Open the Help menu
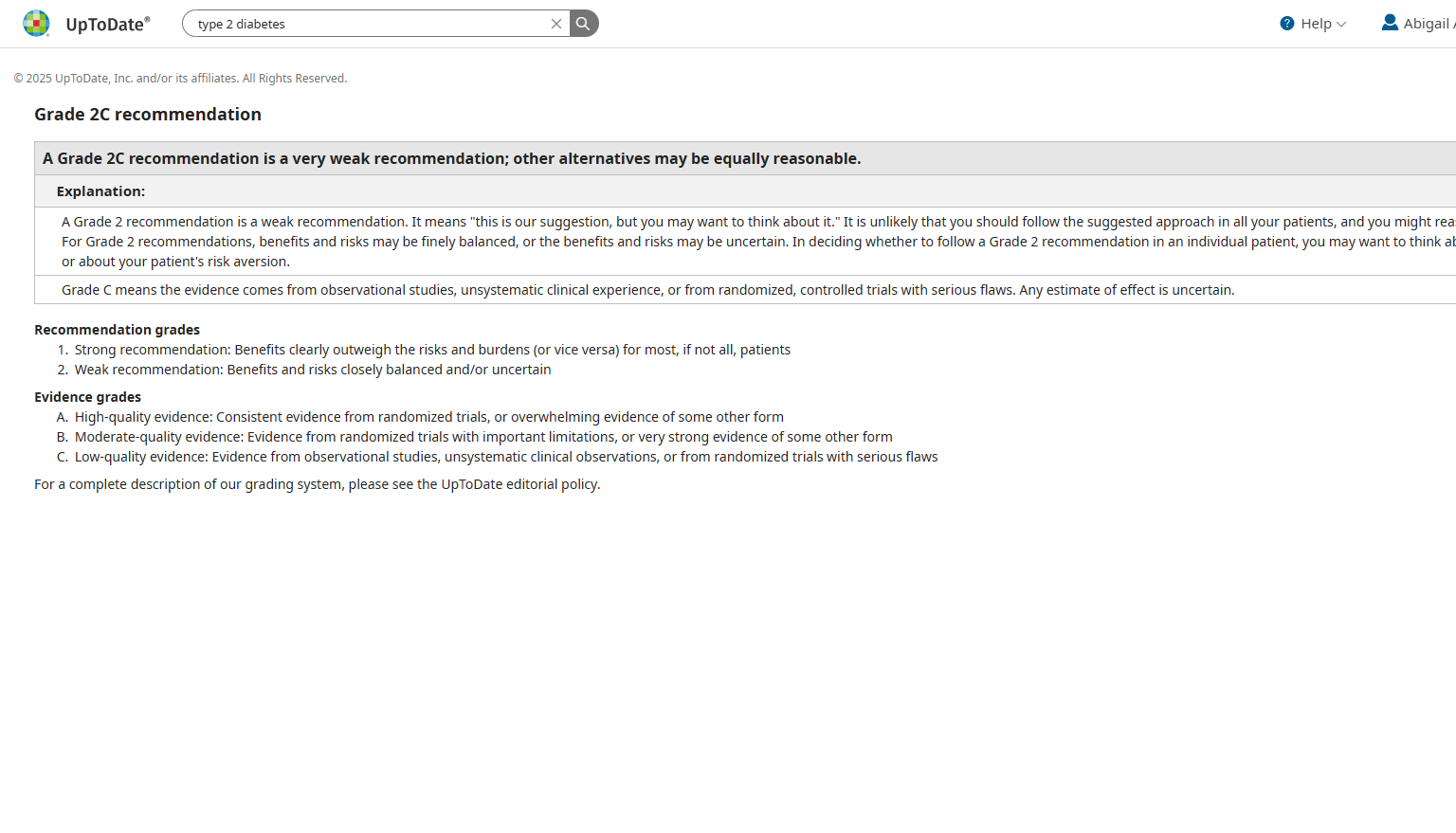Viewport: 1456px width, 833px height. [1316, 24]
